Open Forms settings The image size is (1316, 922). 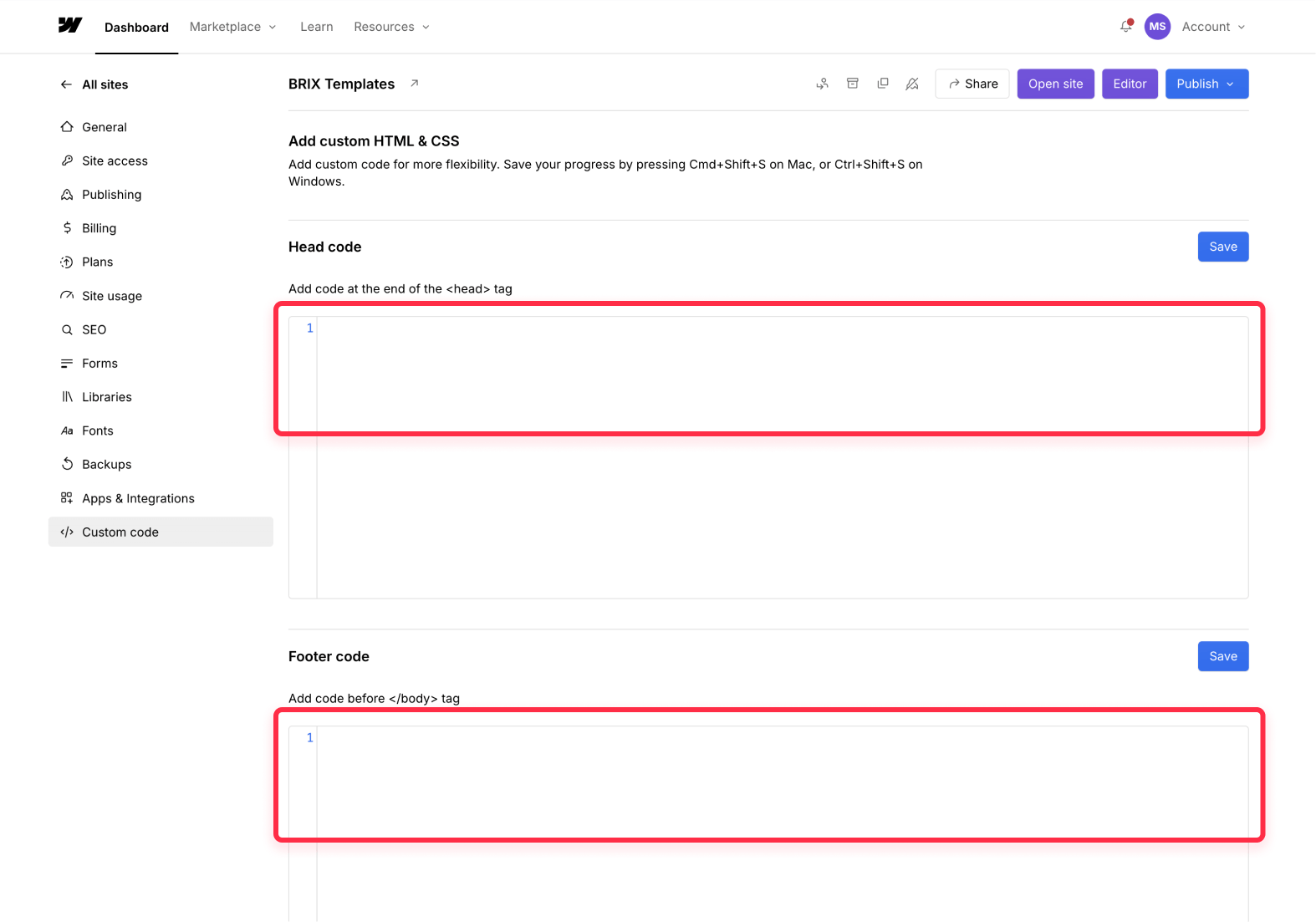(161, 364)
